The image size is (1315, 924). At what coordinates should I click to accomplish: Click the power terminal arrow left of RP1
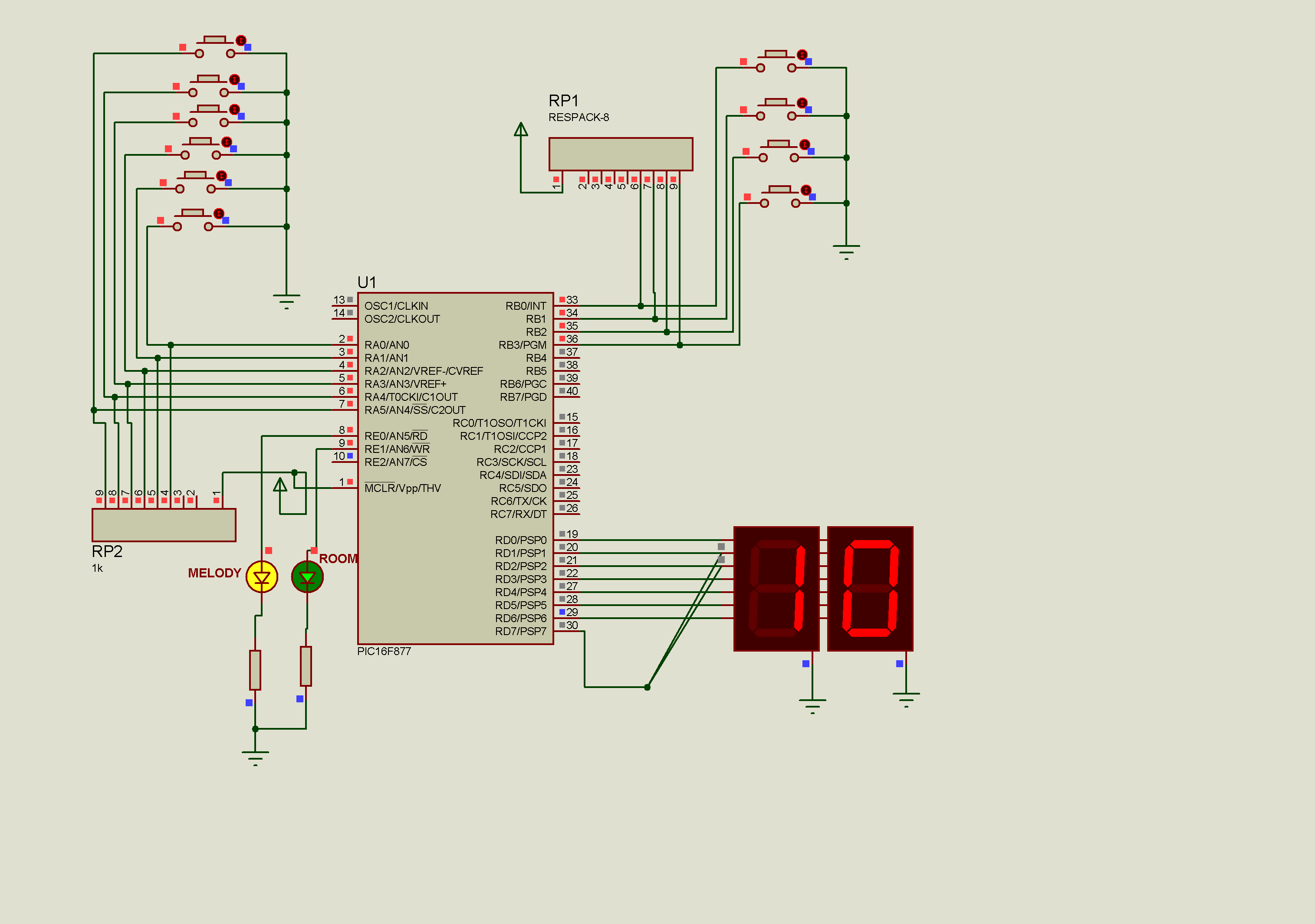[521, 130]
